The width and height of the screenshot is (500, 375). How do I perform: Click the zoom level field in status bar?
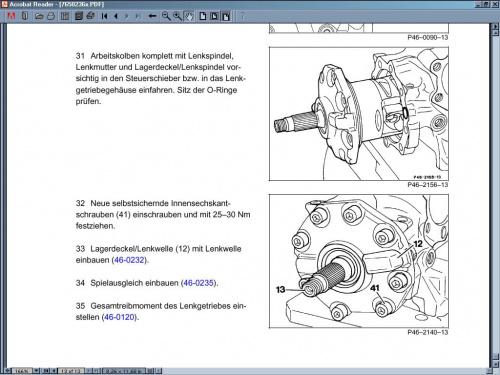[x=22, y=371]
